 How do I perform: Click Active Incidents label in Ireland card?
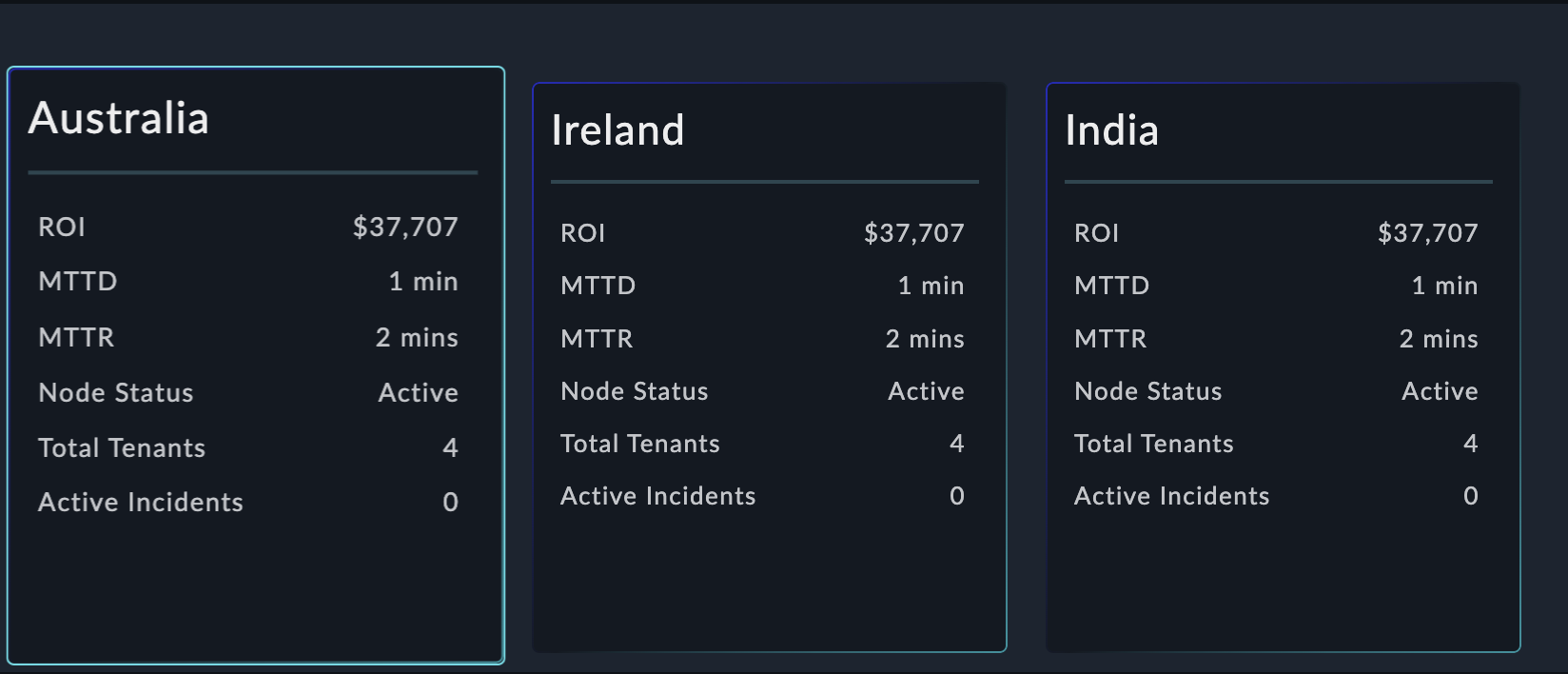coord(657,496)
